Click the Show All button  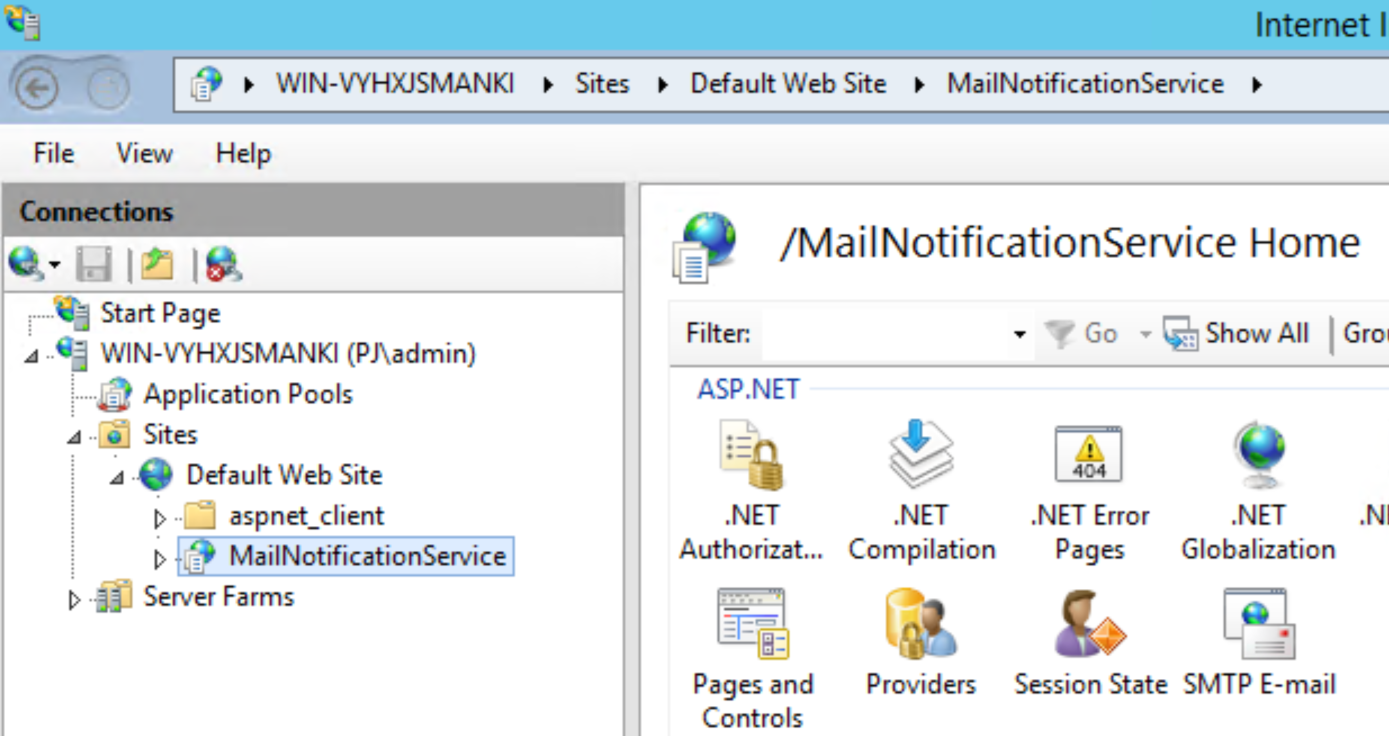click(x=1236, y=333)
